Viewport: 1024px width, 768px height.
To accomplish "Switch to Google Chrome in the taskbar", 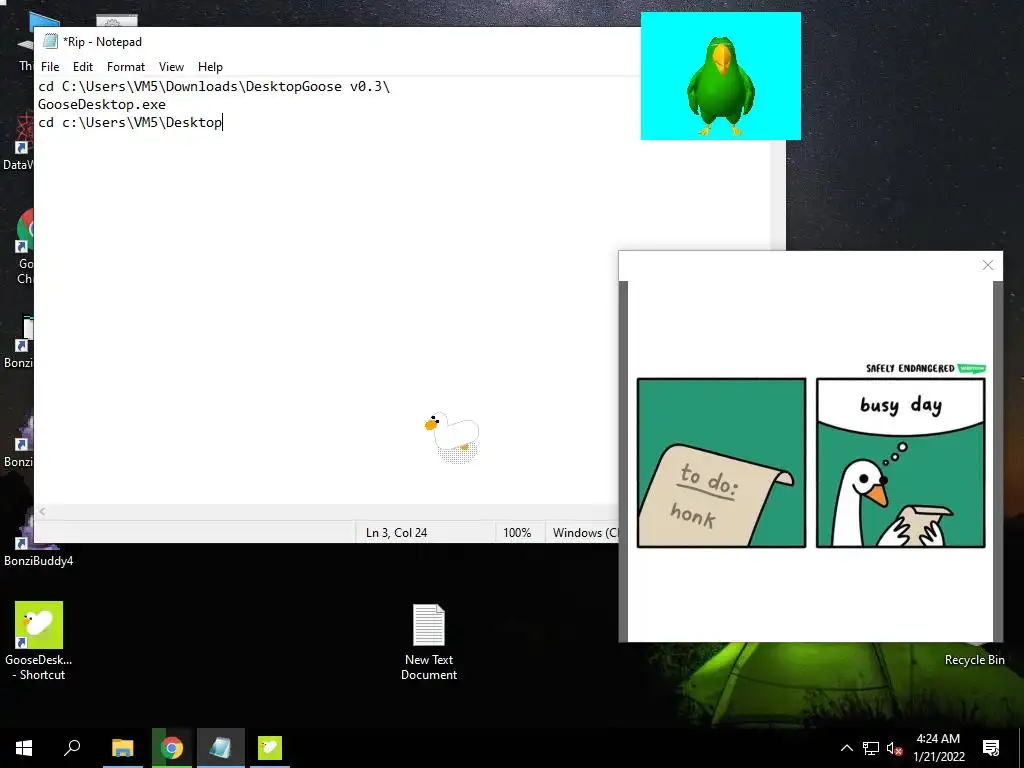I will tap(172, 748).
